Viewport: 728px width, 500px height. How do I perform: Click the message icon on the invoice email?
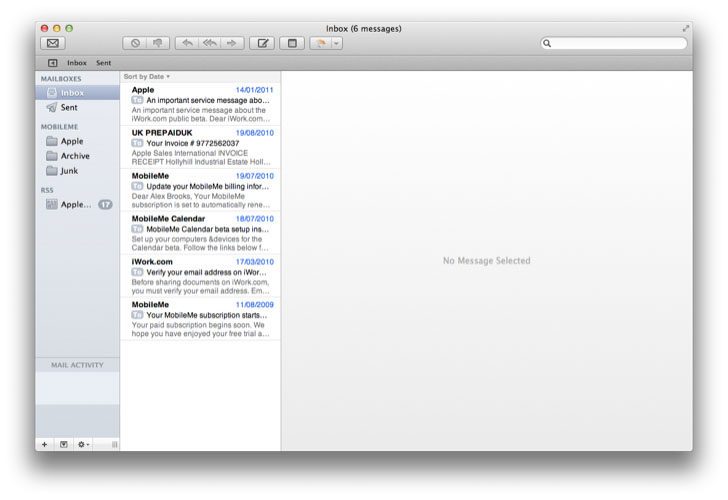point(137,143)
